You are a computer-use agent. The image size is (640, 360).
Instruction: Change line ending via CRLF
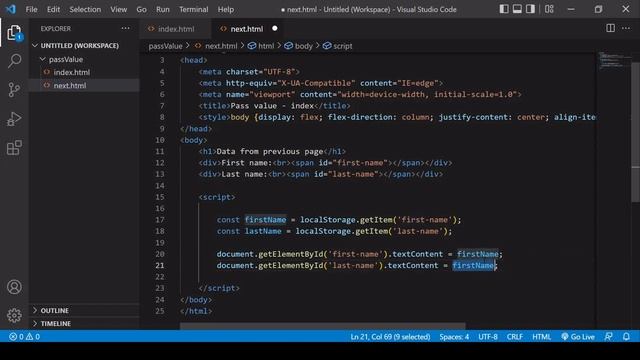coord(515,337)
